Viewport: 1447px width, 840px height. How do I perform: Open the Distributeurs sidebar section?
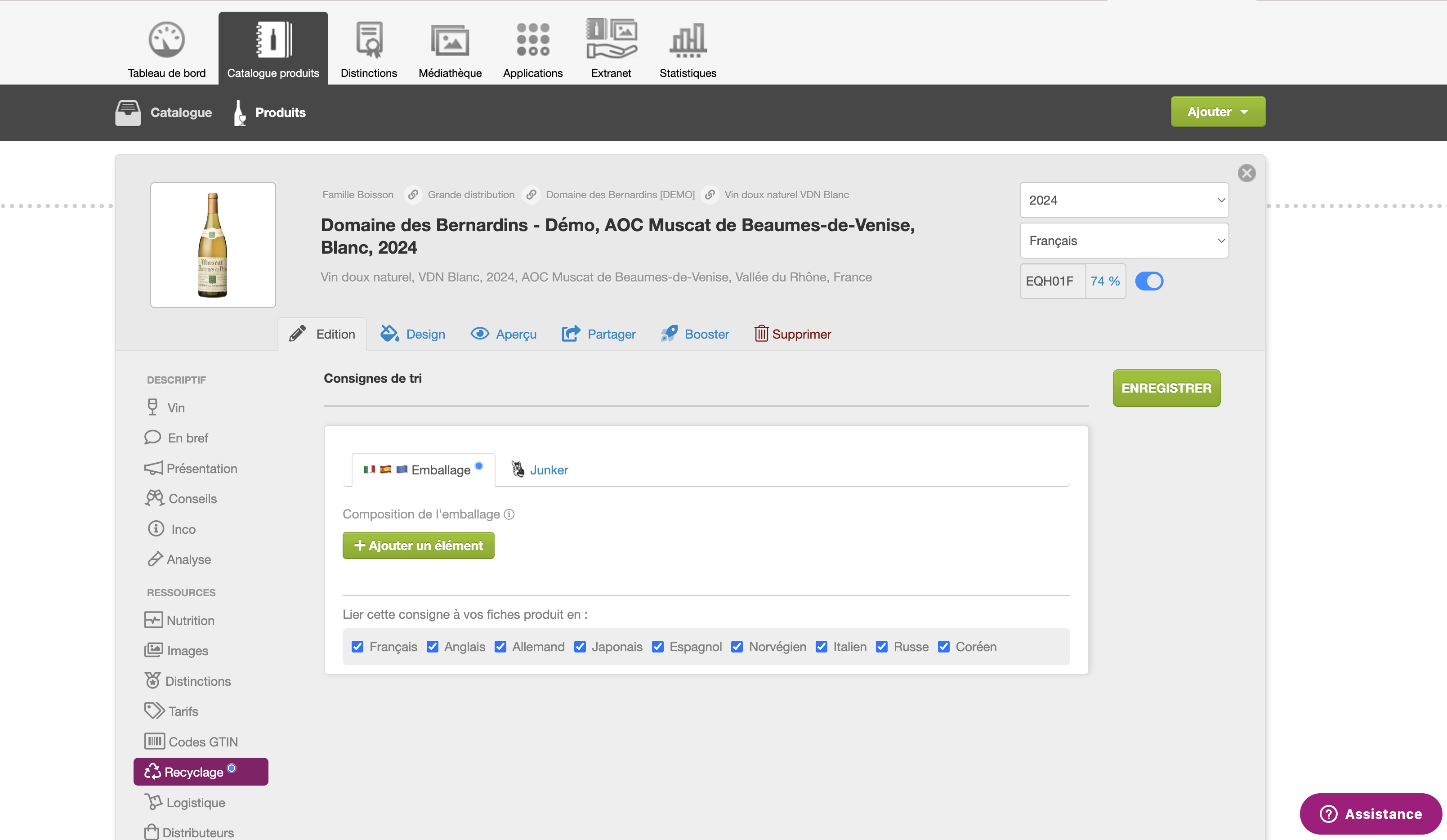click(189, 832)
